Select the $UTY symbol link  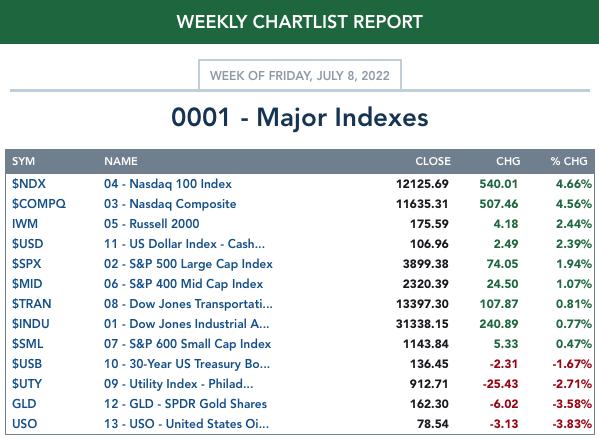pos(27,384)
